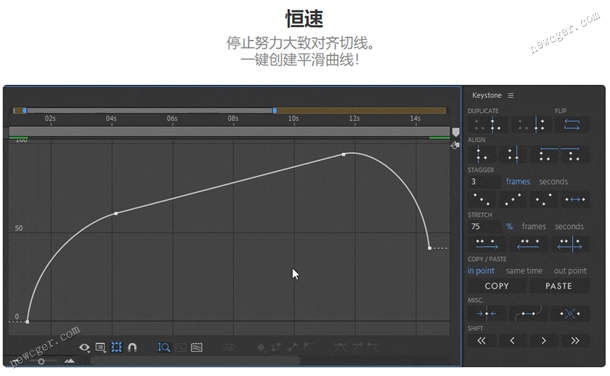610x376 pixels.
Task: Click the COPY button
Action: (x=497, y=286)
